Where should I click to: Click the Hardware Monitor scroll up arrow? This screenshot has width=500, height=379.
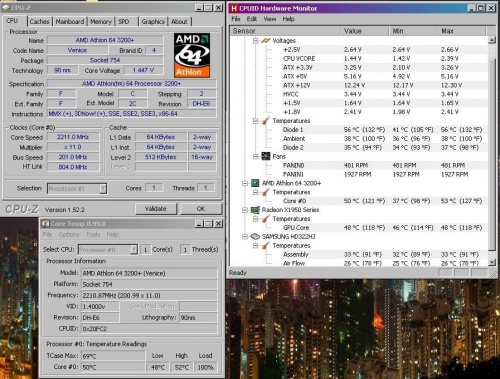coord(492,40)
